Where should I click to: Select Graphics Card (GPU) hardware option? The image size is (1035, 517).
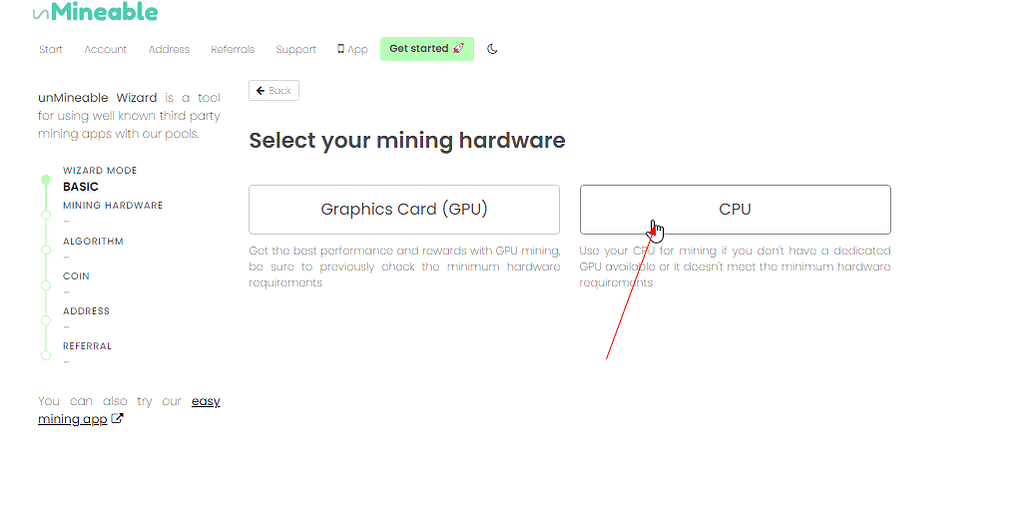(404, 209)
